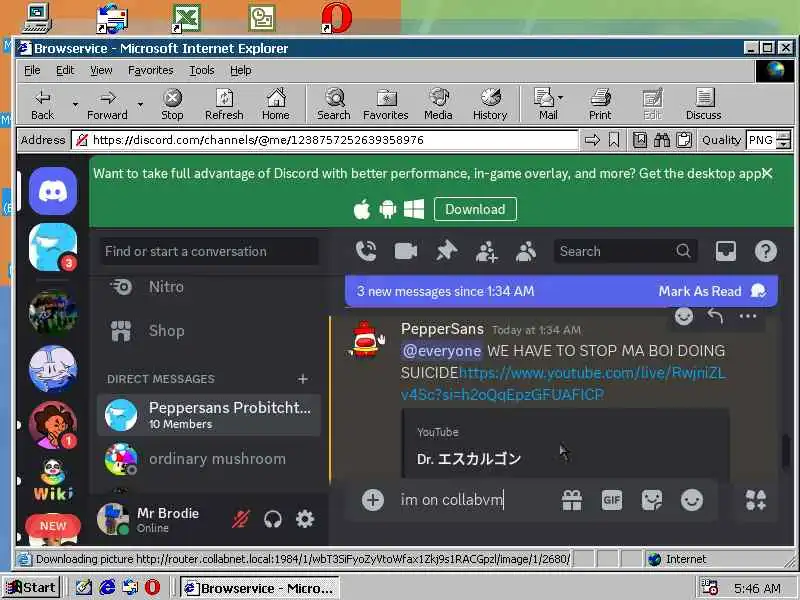Open the History toolbar button
This screenshot has height=600, width=800.
click(490, 105)
